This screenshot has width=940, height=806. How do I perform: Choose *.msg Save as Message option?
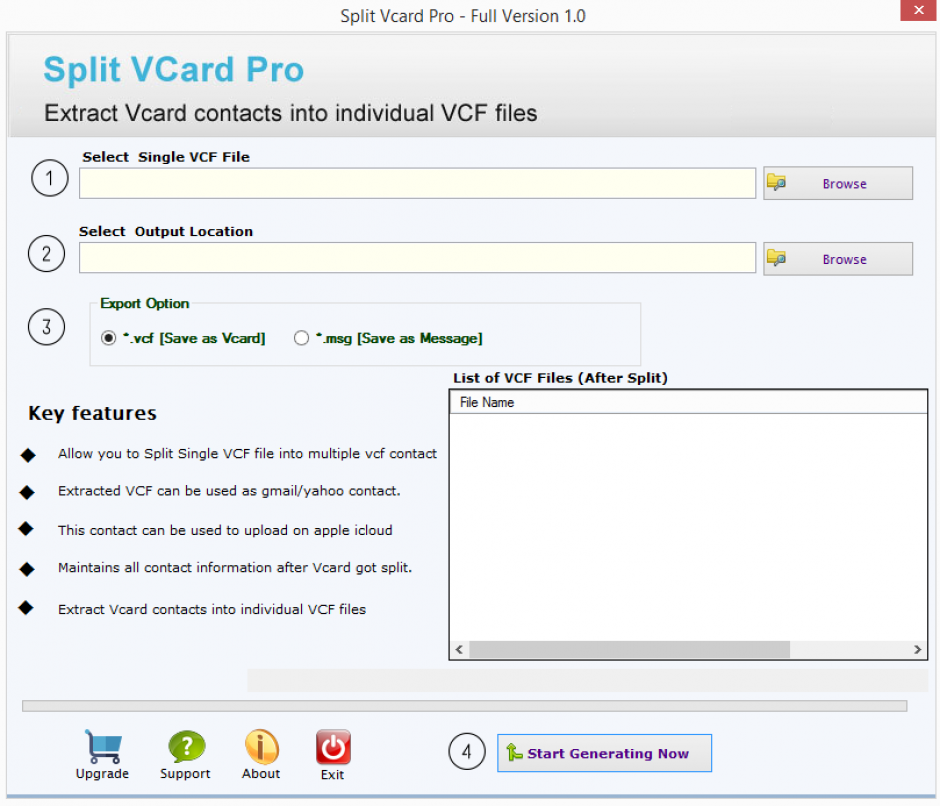(x=302, y=339)
